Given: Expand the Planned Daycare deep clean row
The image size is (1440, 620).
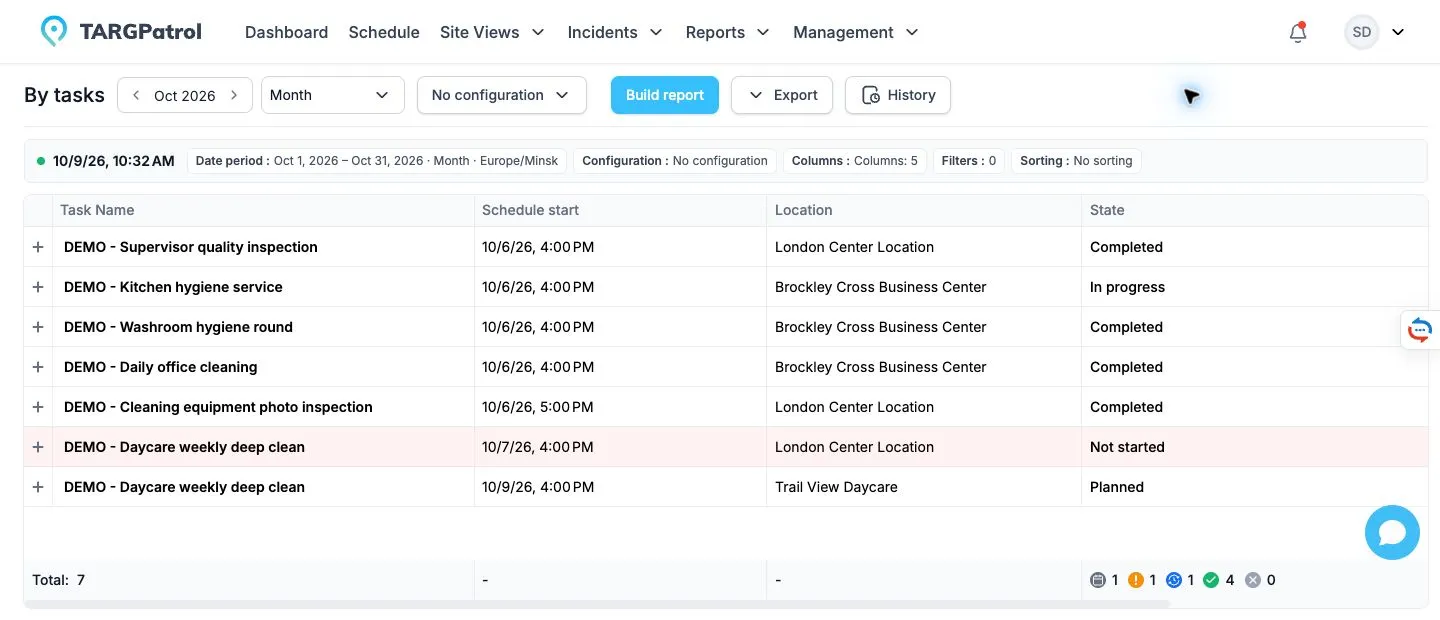Looking at the screenshot, I should coord(38,487).
